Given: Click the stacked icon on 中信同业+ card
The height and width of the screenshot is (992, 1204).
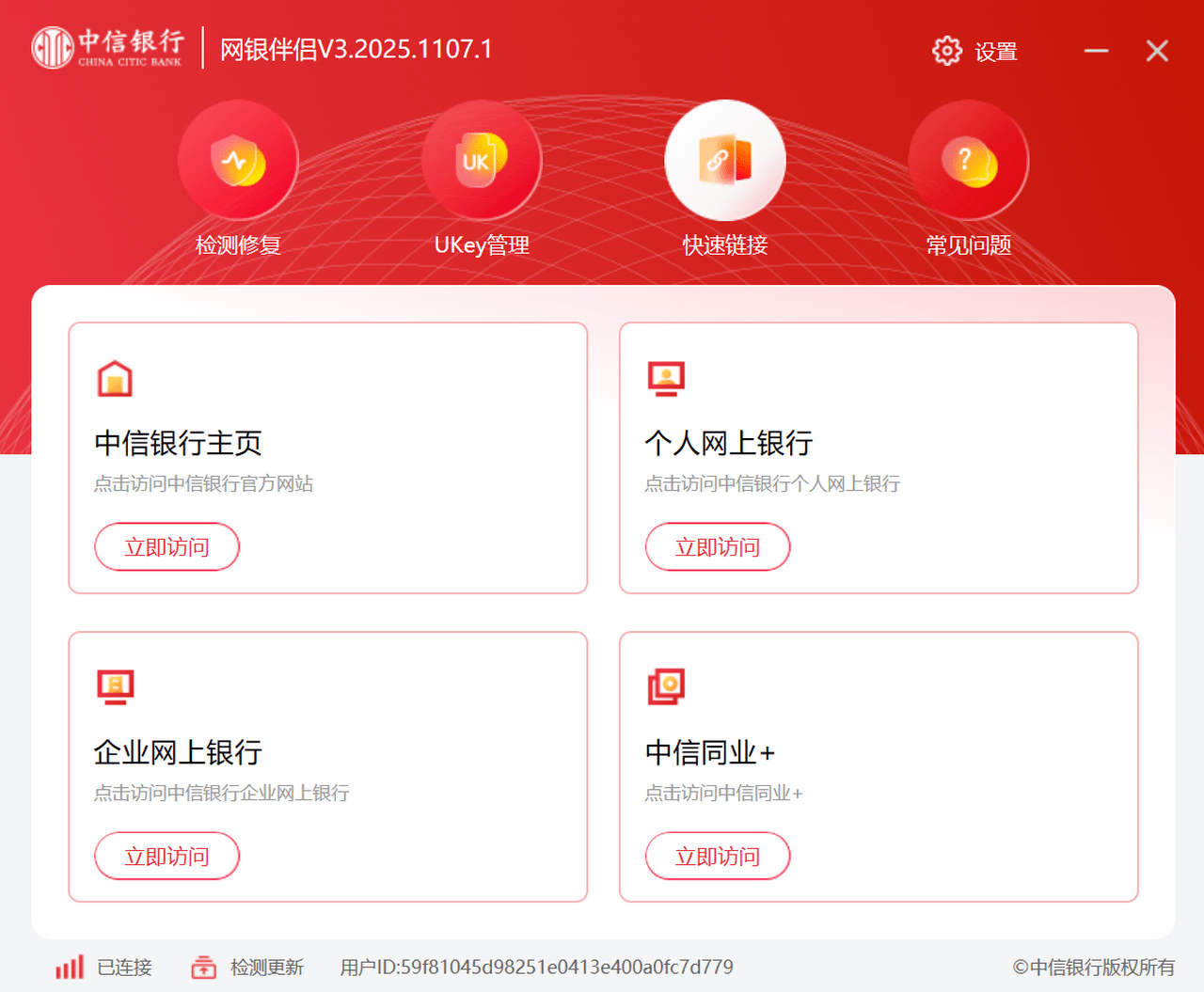Looking at the screenshot, I should [665, 685].
